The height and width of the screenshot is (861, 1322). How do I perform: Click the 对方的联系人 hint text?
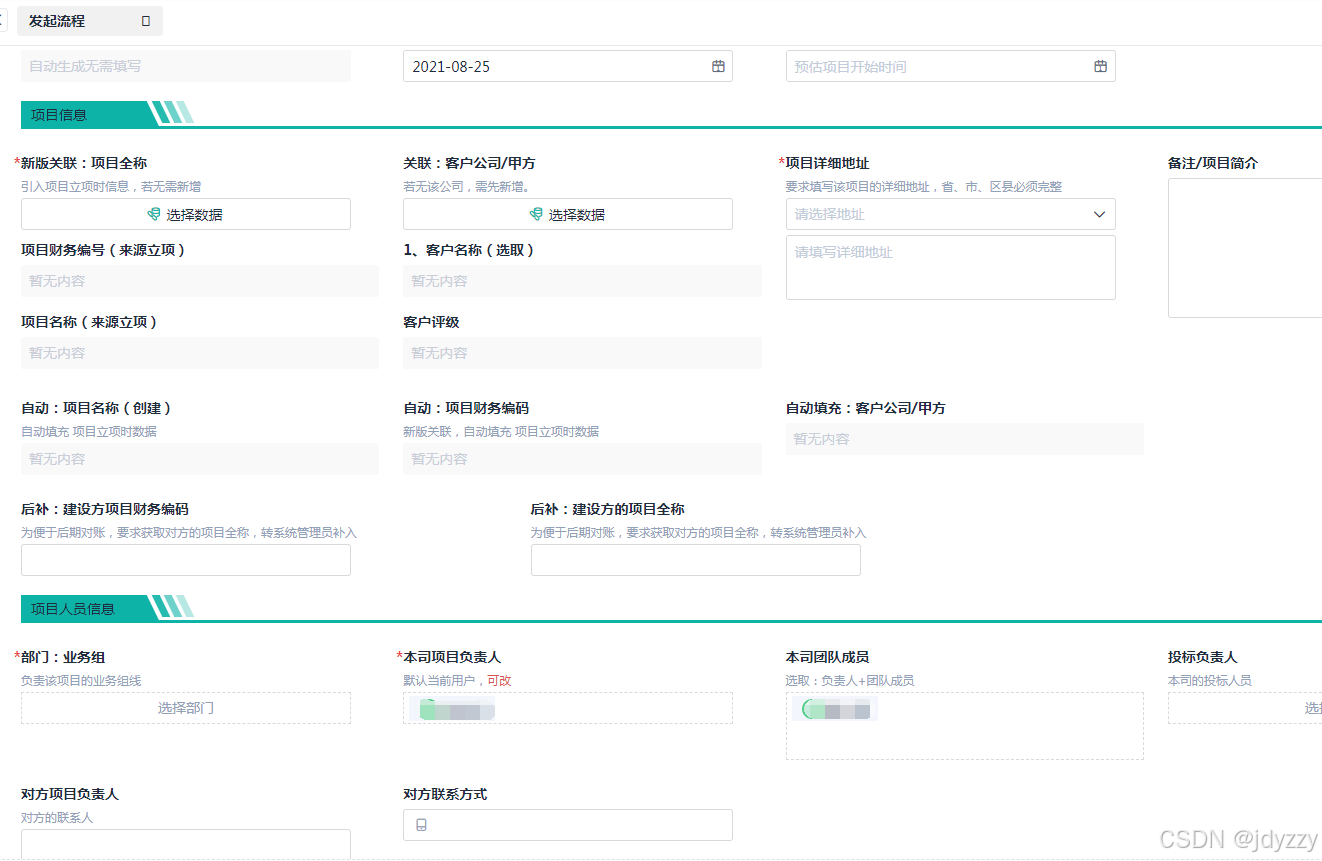point(57,817)
